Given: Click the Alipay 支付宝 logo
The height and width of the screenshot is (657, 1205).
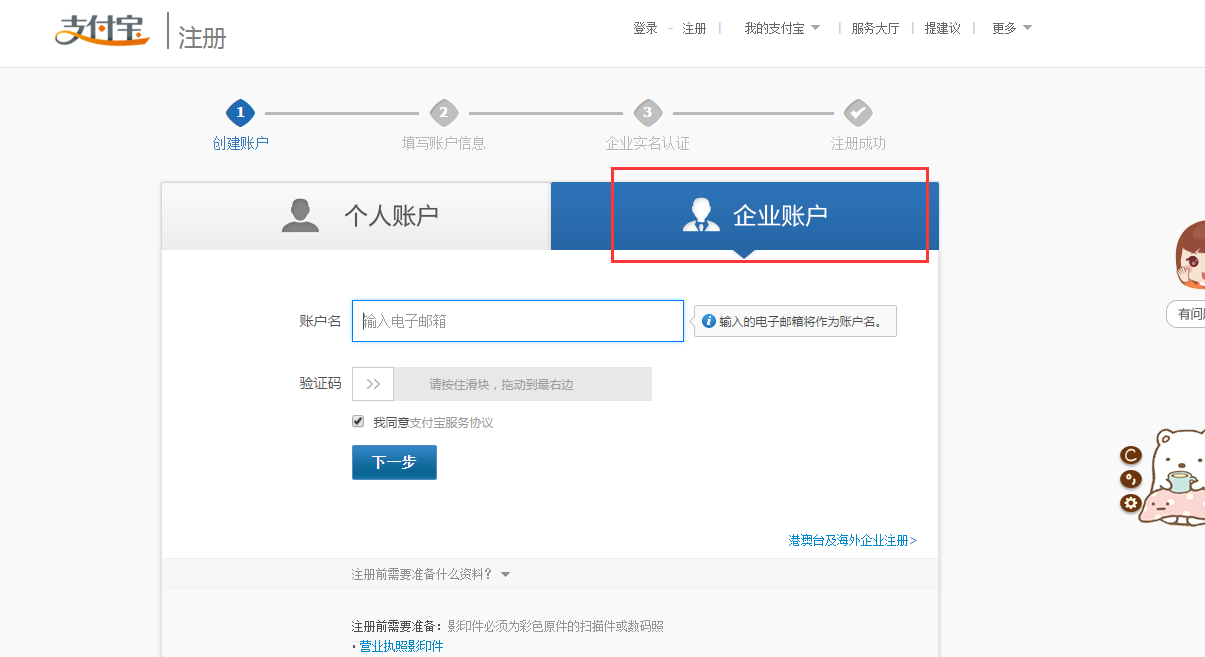Looking at the screenshot, I should tap(102, 30).
